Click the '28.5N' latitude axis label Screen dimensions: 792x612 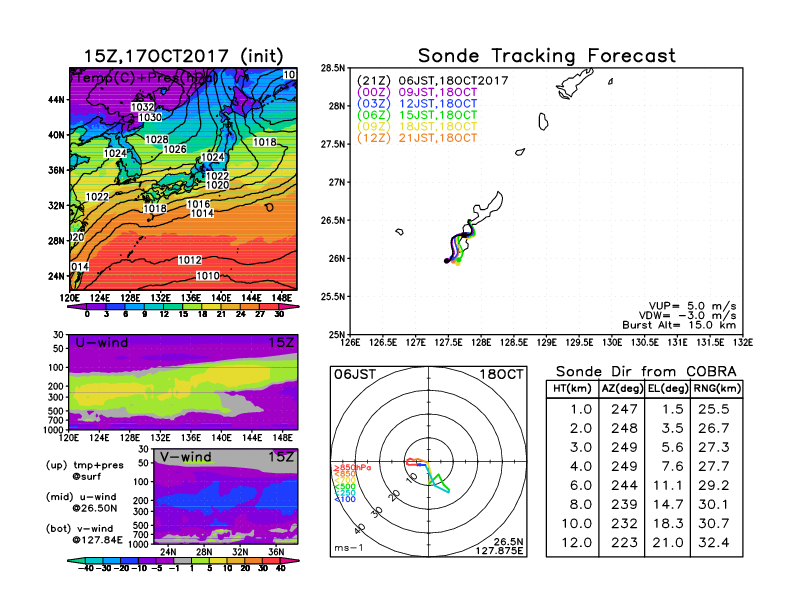pyautogui.click(x=333, y=68)
